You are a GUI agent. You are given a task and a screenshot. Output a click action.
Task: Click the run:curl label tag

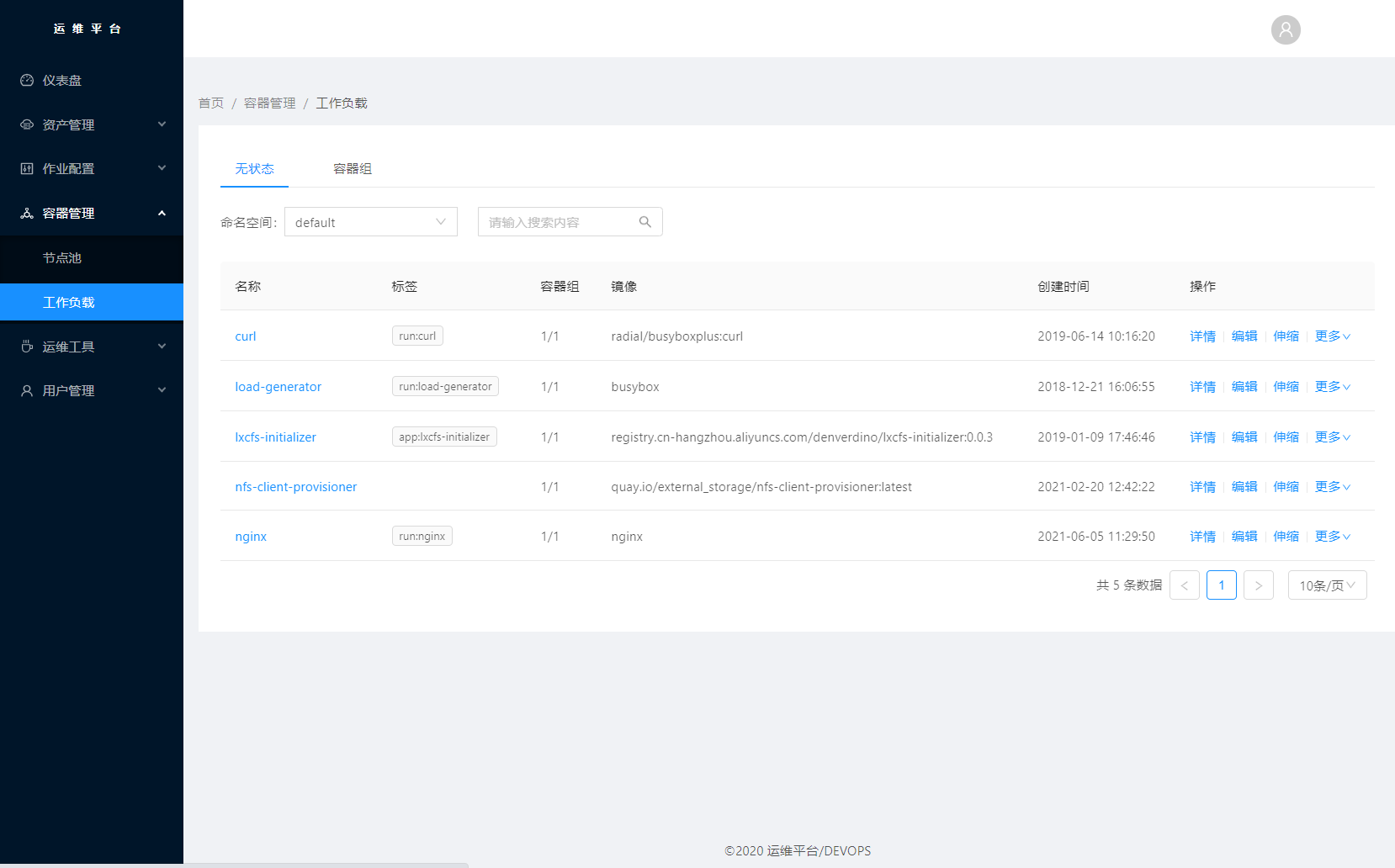pos(417,336)
